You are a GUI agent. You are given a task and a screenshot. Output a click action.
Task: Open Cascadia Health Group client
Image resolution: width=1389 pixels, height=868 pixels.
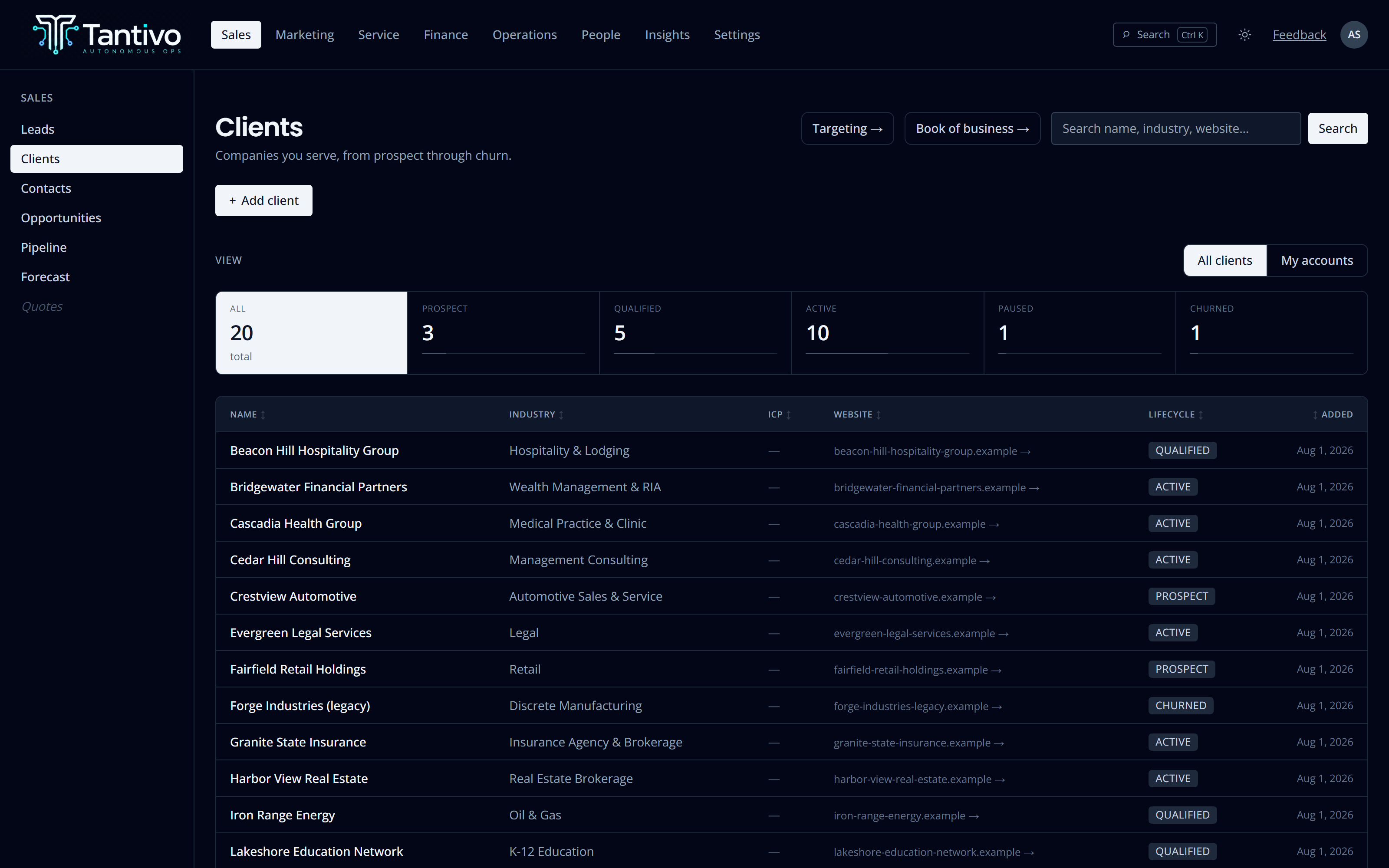[x=296, y=523]
